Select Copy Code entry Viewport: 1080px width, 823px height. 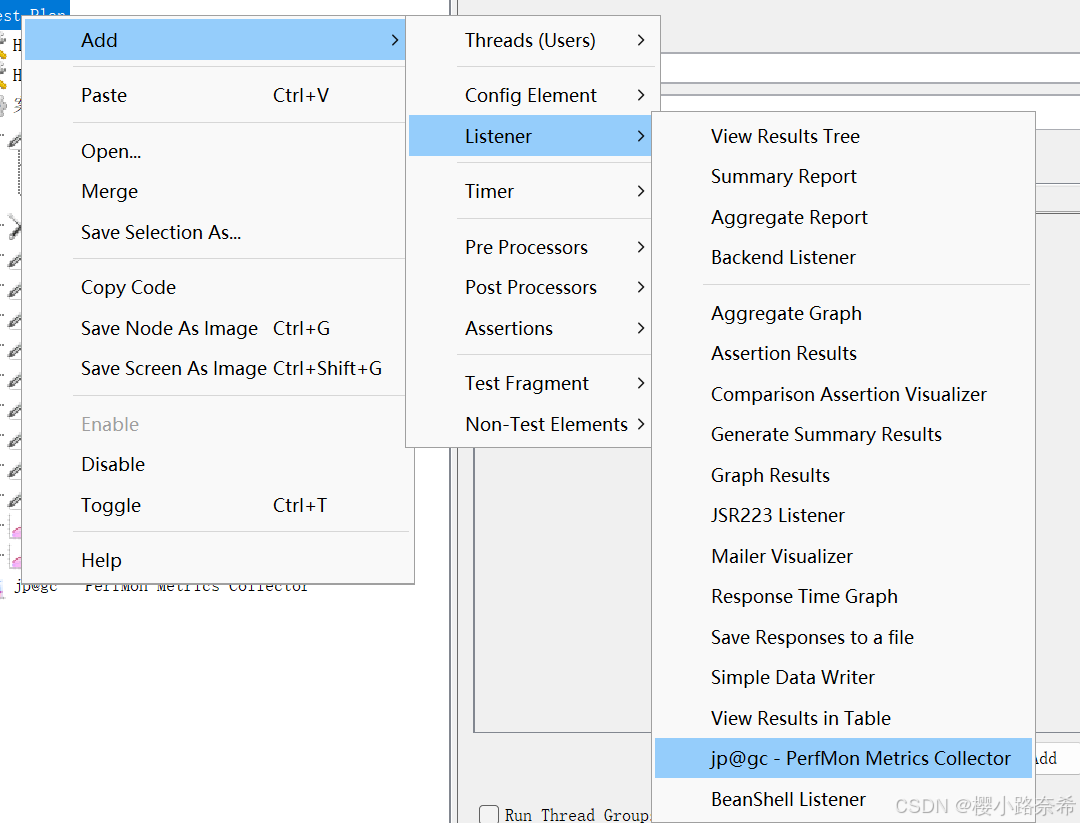(214, 287)
